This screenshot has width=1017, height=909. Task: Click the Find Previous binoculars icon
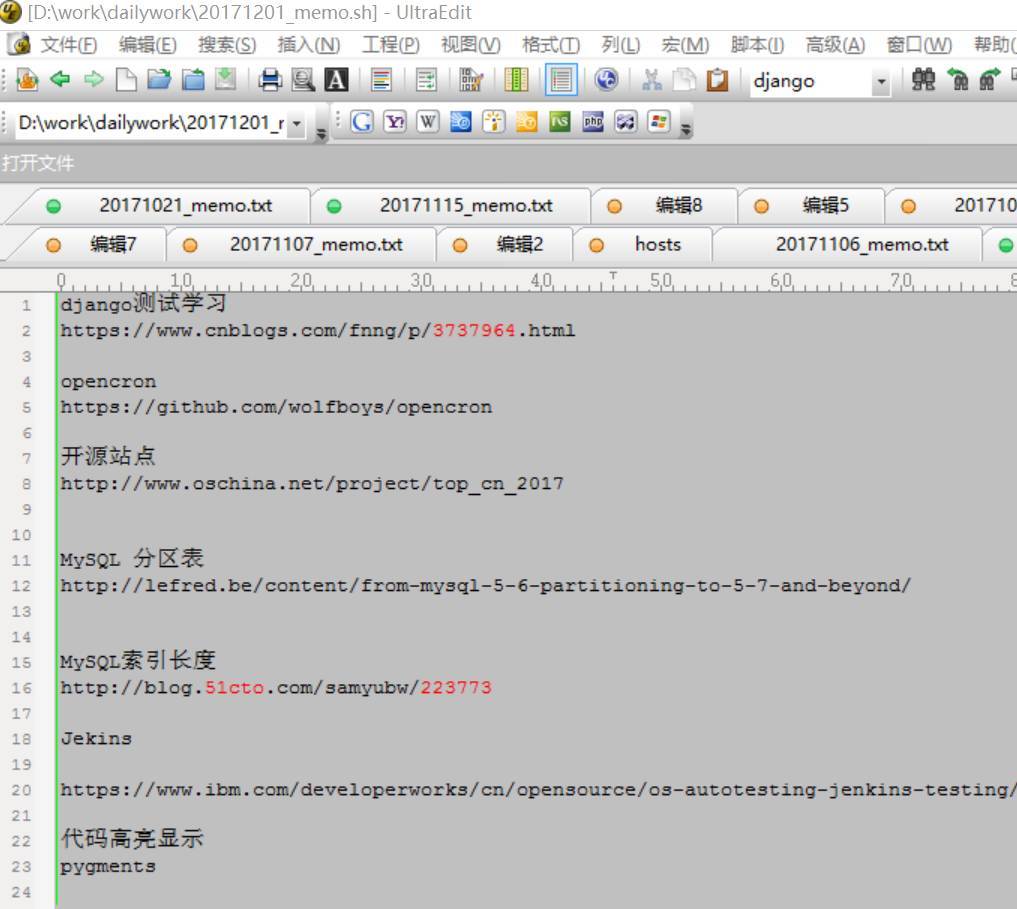[957, 80]
